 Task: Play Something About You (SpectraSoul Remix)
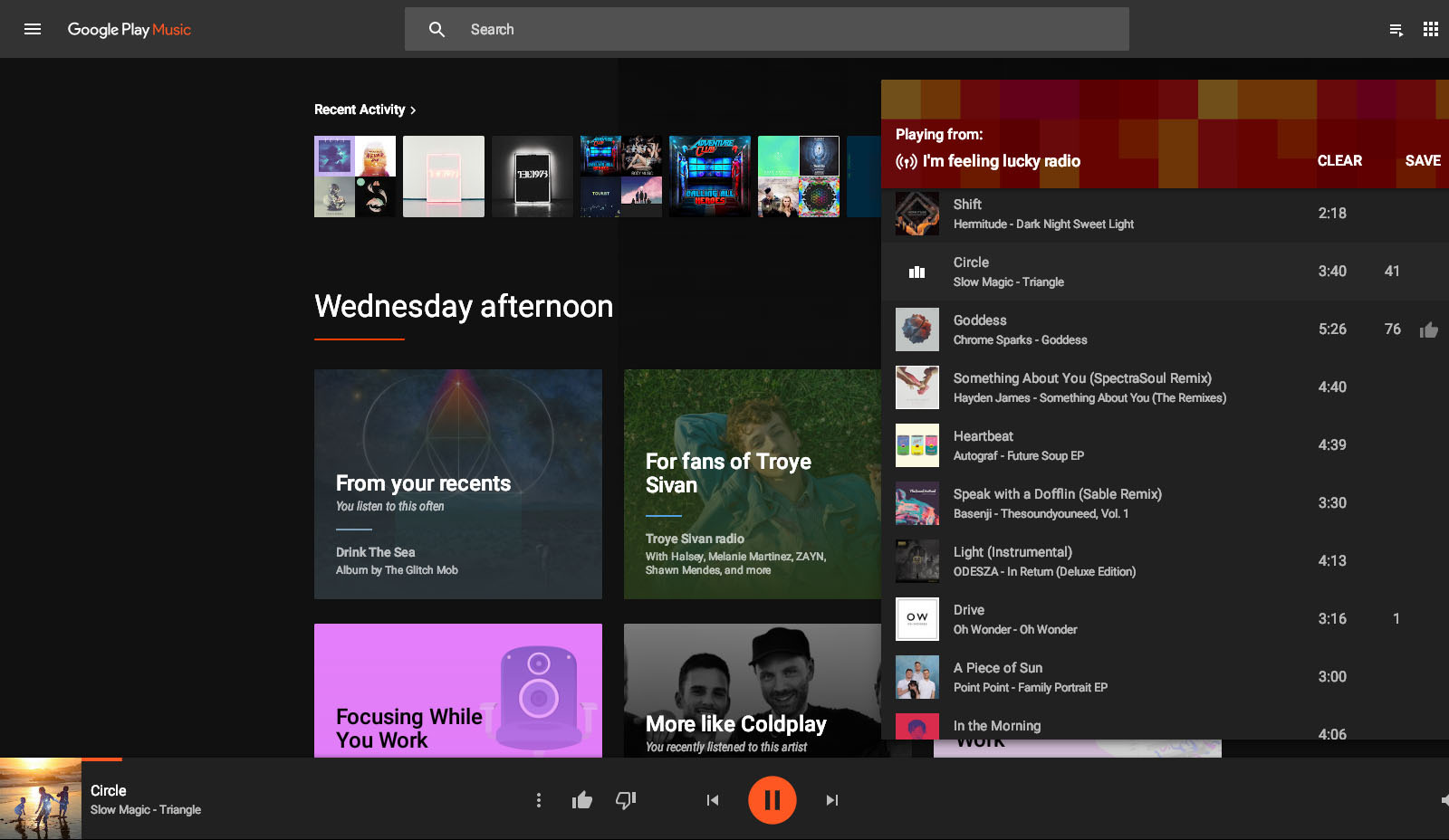point(1165,387)
